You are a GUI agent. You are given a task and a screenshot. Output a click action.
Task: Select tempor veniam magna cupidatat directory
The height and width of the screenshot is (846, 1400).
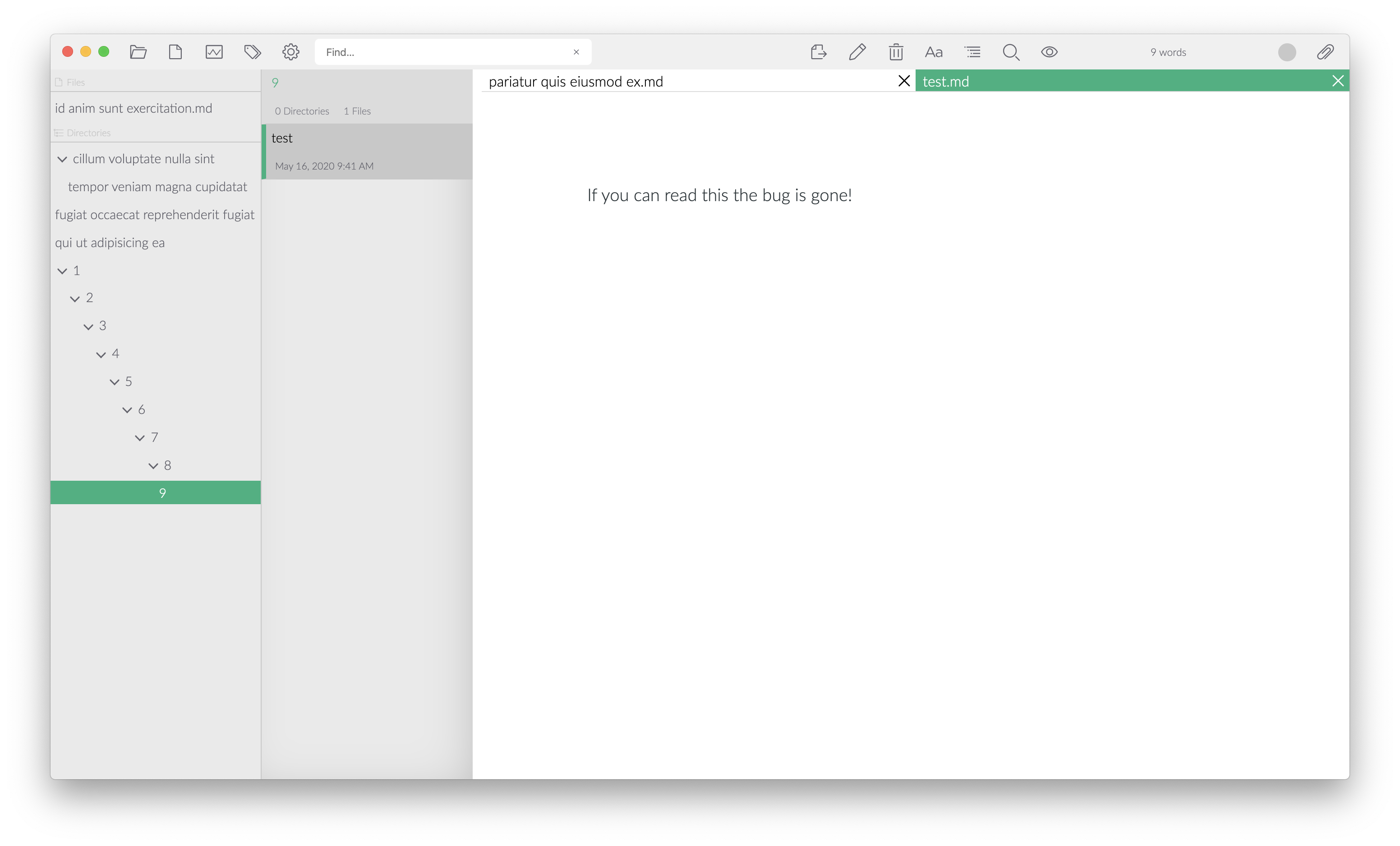click(x=157, y=186)
